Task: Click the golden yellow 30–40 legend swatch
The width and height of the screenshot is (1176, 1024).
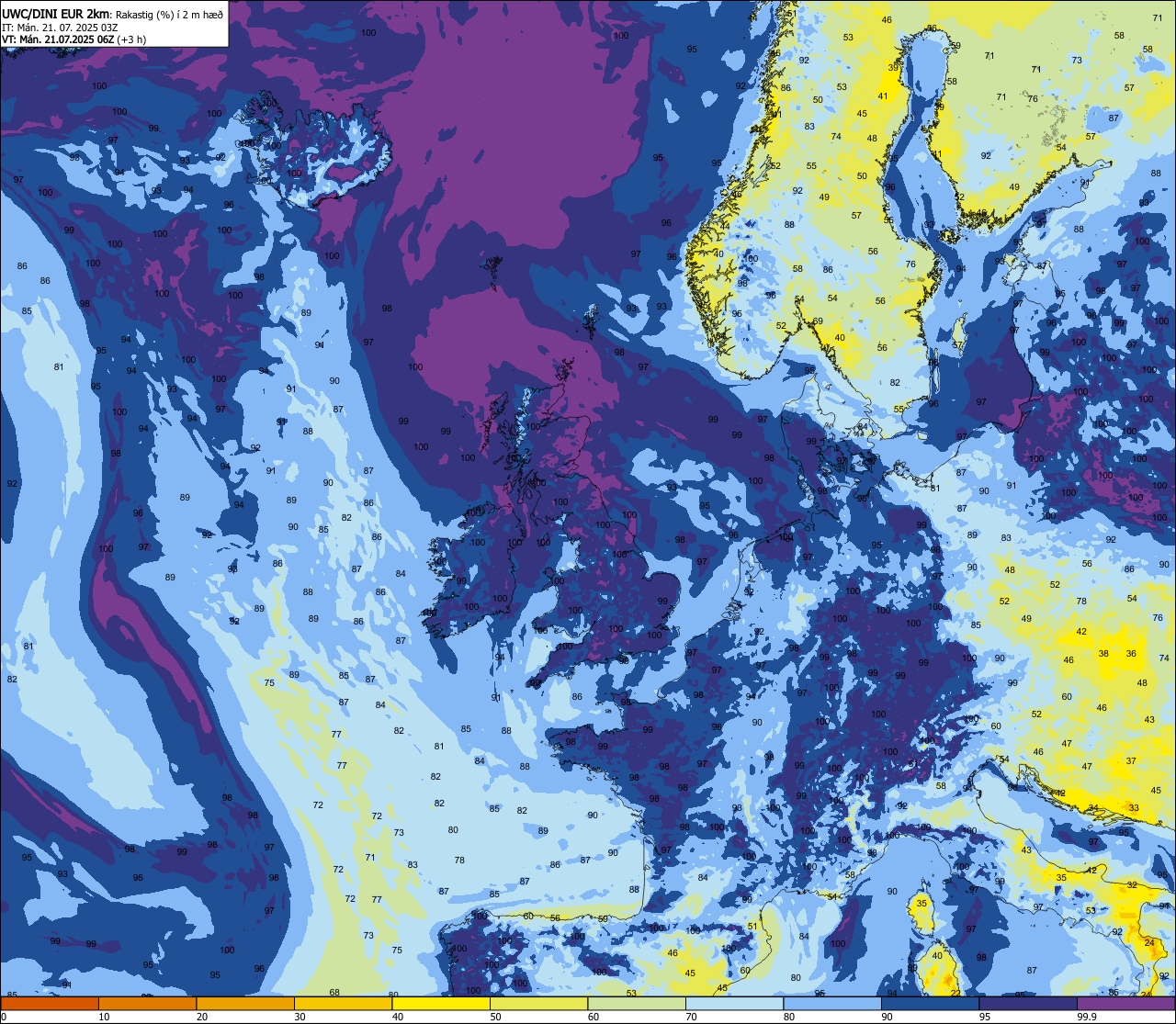Action: [x=343, y=1003]
